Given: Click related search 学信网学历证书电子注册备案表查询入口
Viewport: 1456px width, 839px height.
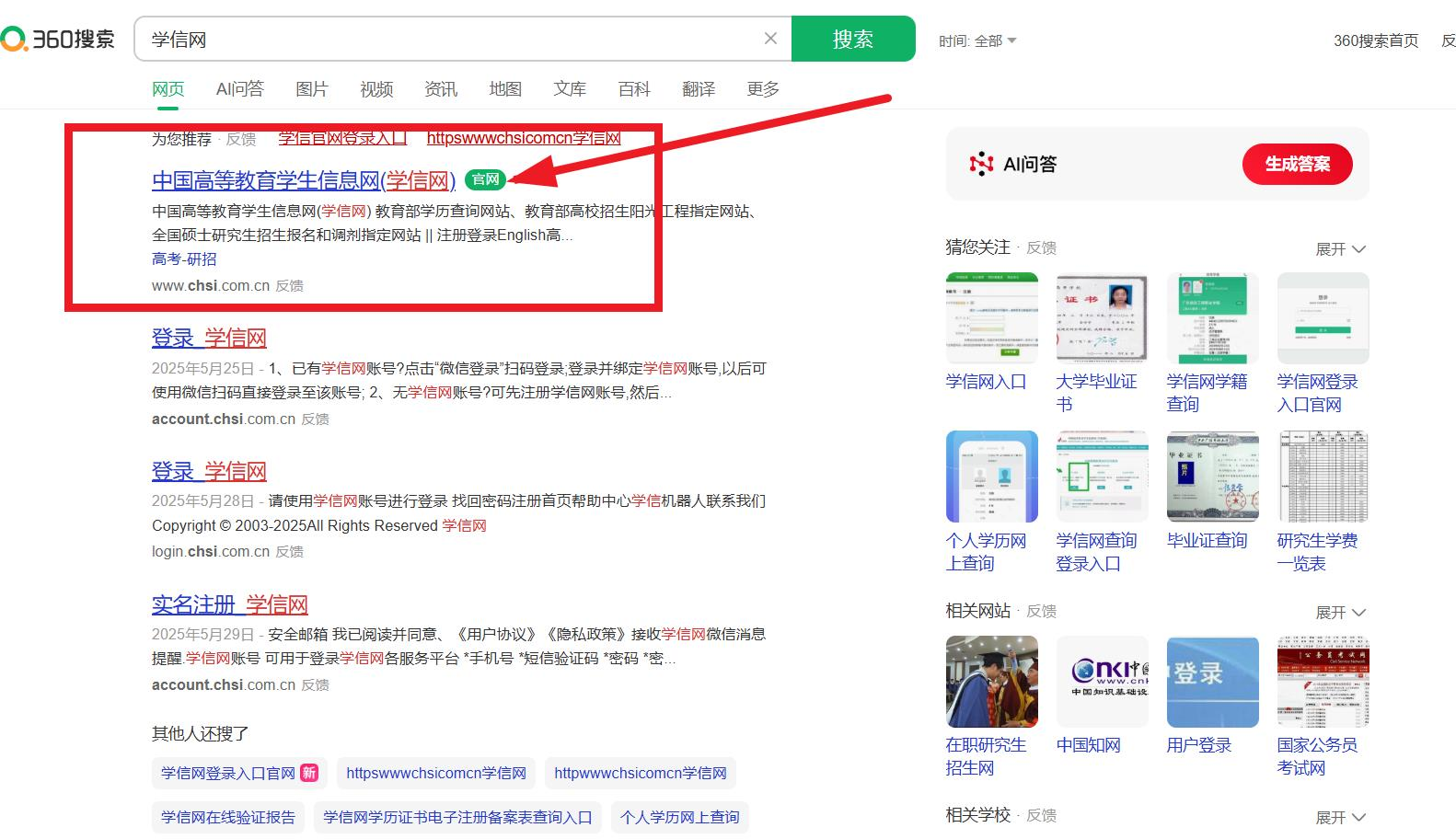Looking at the screenshot, I should click(x=457, y=817).
